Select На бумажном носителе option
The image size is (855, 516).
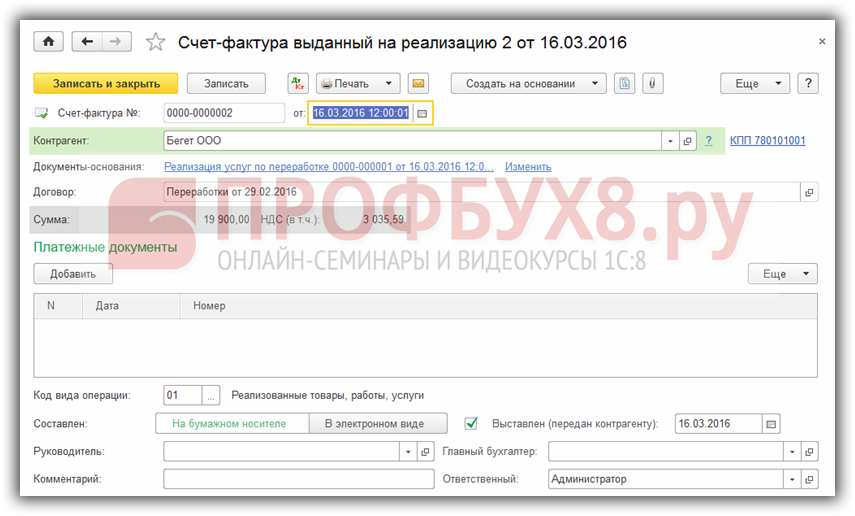(232, 423)
